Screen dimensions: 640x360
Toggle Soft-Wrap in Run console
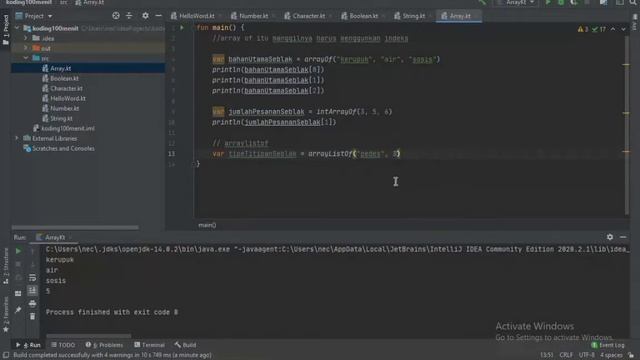coord(32,278)
